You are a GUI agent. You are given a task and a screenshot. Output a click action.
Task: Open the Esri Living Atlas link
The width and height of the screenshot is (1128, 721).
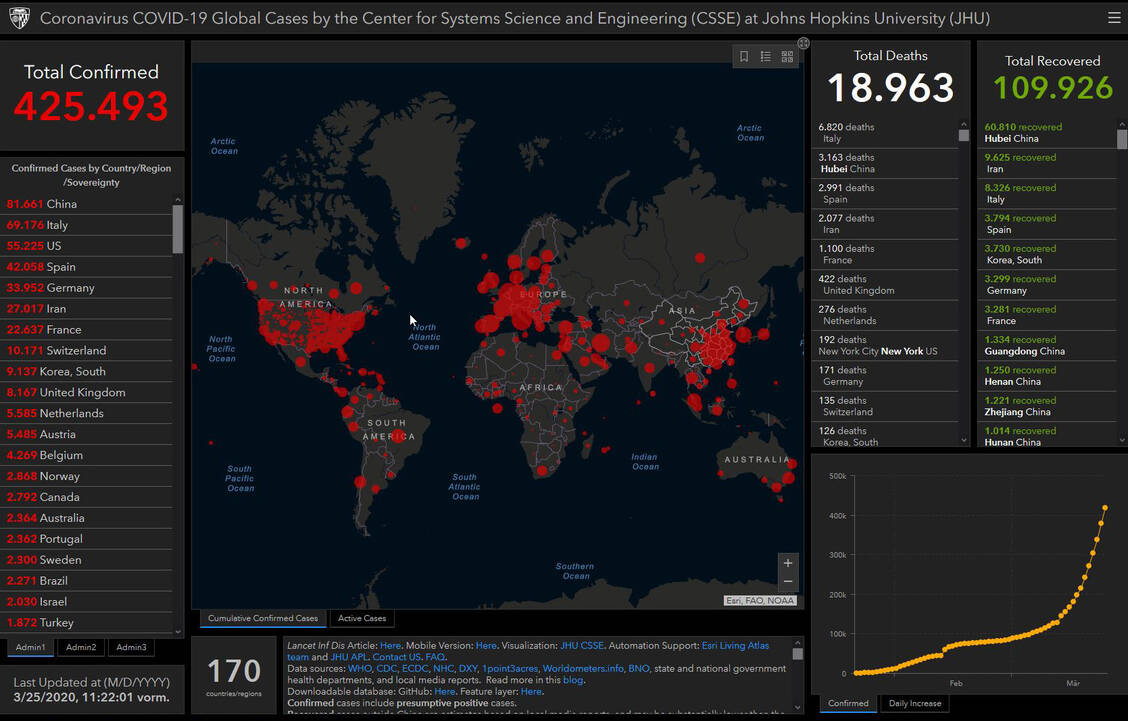[x=735, y=645]
